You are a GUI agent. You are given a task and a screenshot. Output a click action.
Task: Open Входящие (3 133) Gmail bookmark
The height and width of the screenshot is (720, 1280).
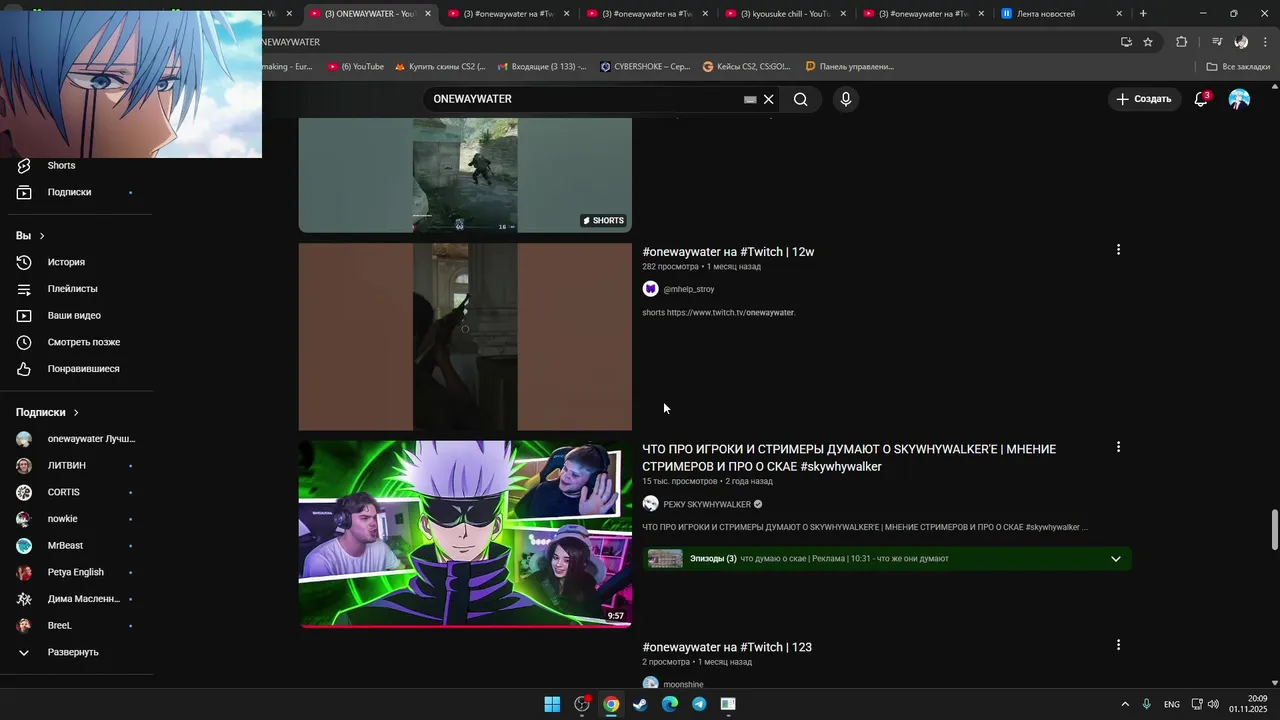pyautogui.click(x=542, y=67)
